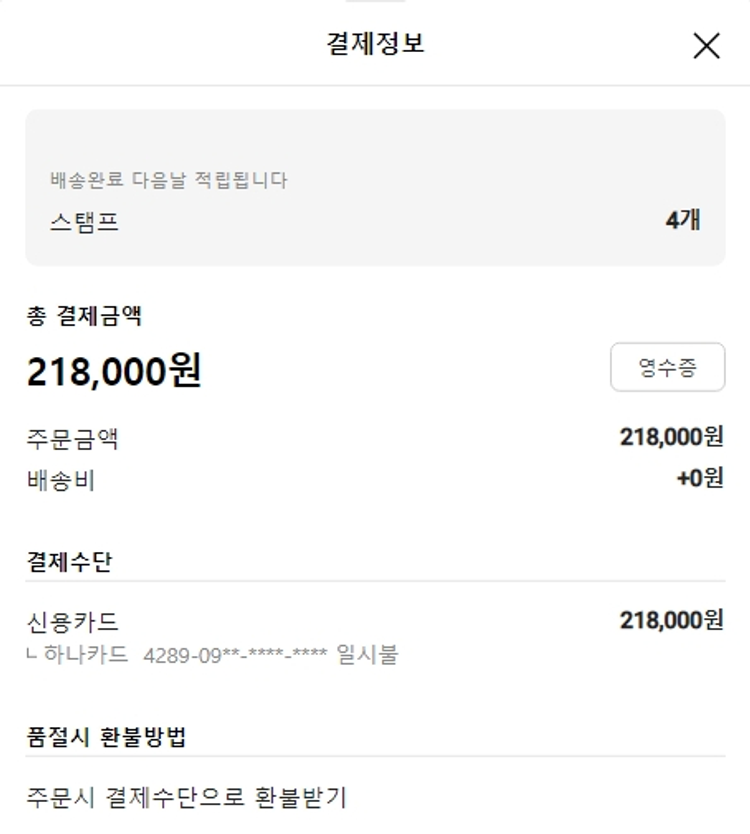Image resolution: width=750 pixels, height=834 pixels.
Task: Click the 주문금액 label
Action: pyautogui.click(x=73, y=438)
